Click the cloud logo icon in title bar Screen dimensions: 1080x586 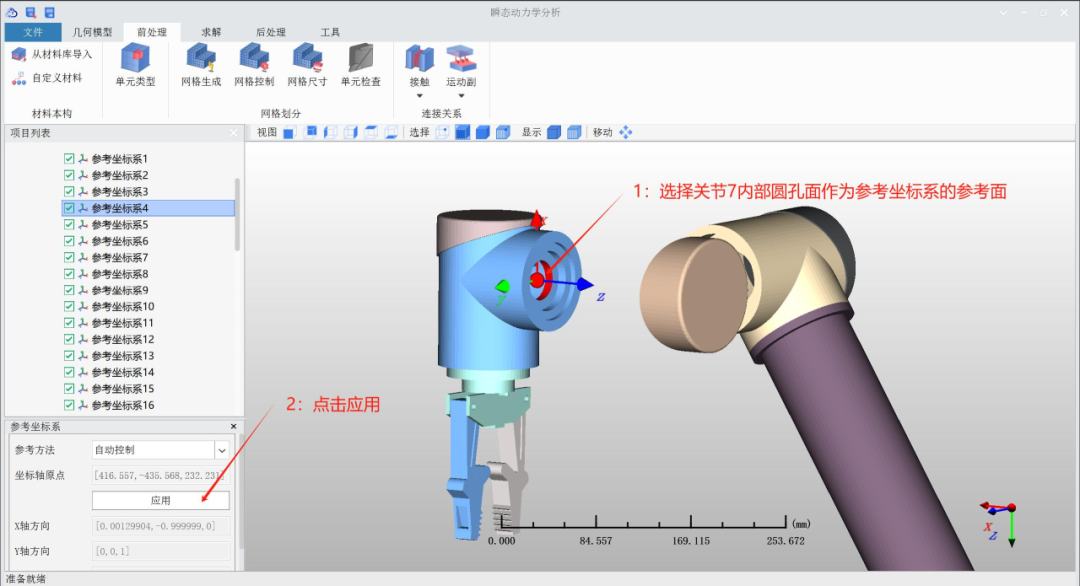click(x=12, y=12)
